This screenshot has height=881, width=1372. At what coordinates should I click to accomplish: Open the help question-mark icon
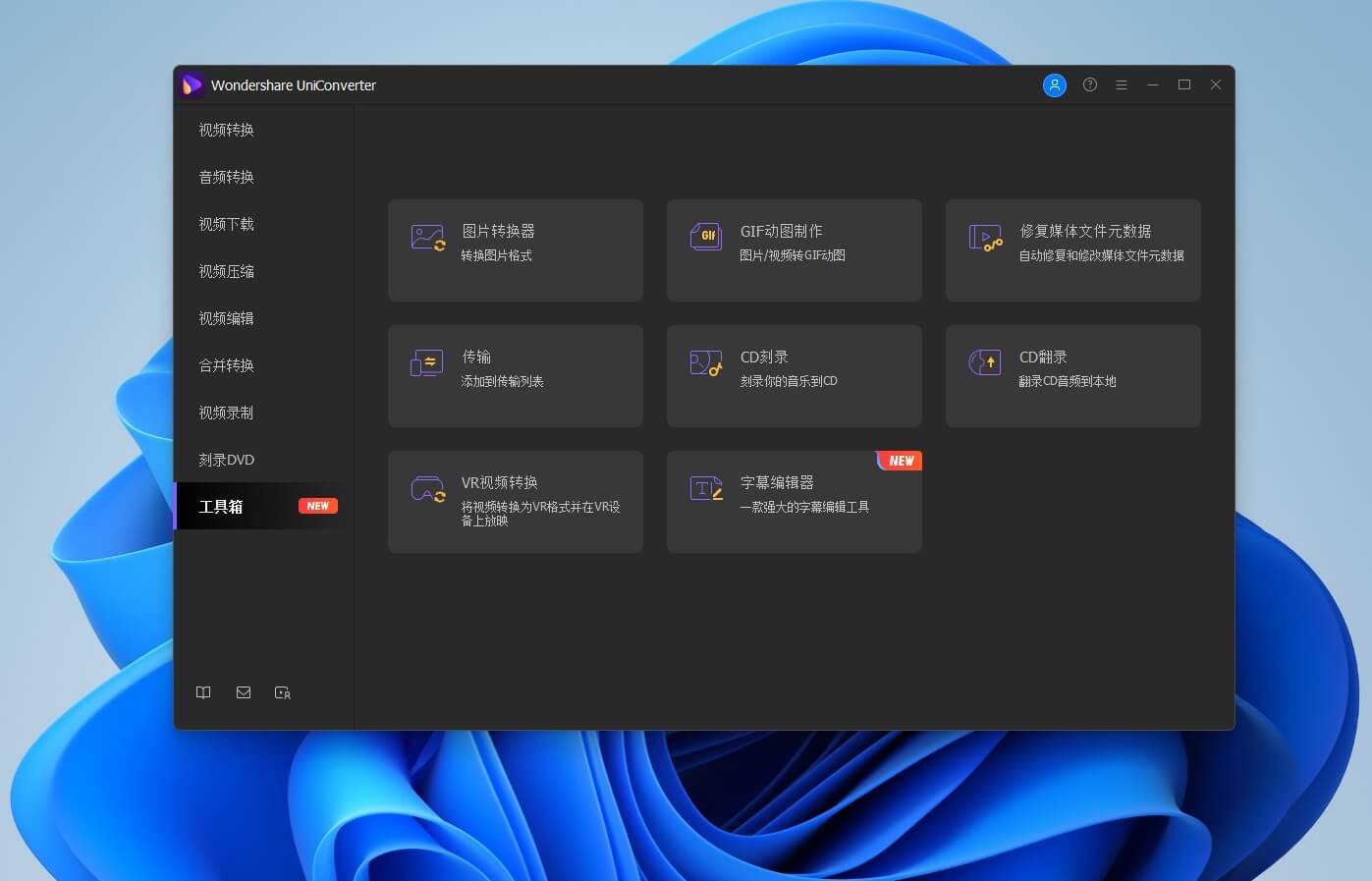tap(1089, 85)
